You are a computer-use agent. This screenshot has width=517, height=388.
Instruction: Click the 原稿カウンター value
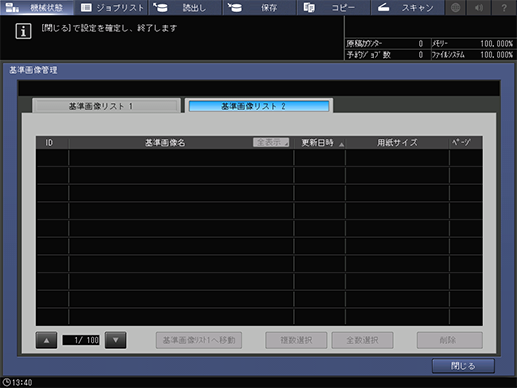coord(421,44)
